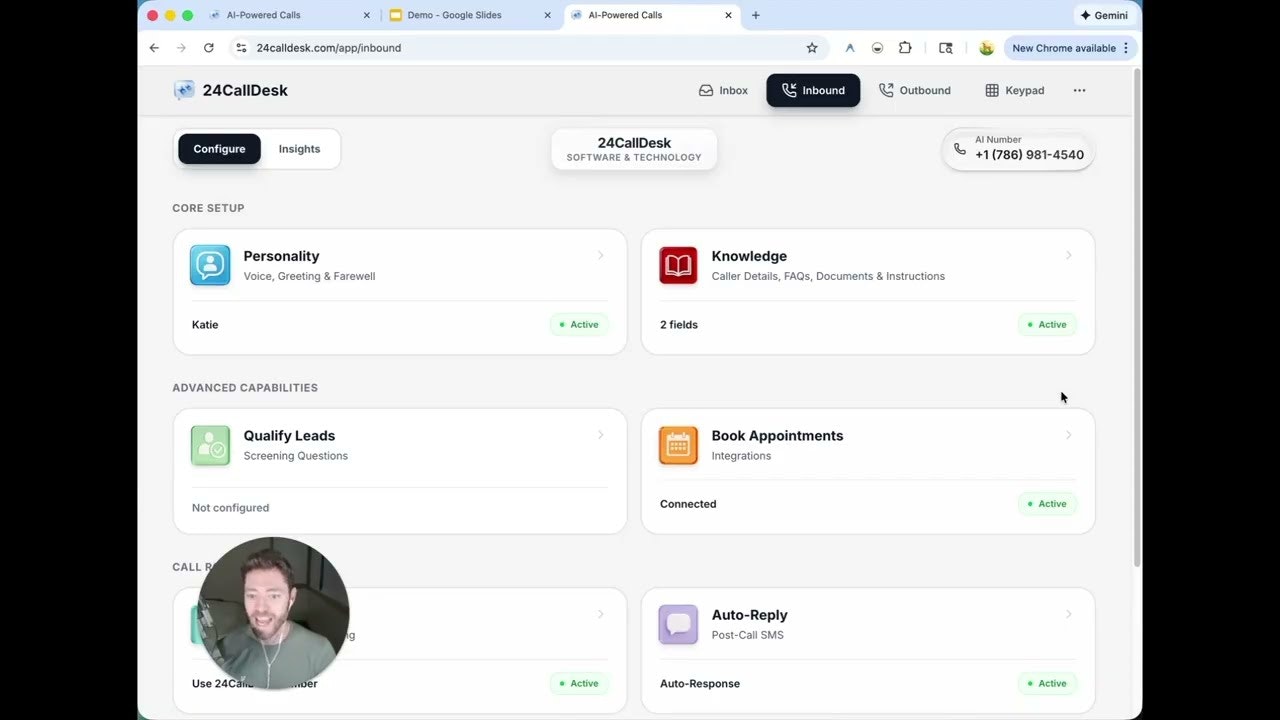Image resolution: width=1280 pixels, height=720 pixels.
Task: Click the Qualify Leads icon
Action: [210, 445]
